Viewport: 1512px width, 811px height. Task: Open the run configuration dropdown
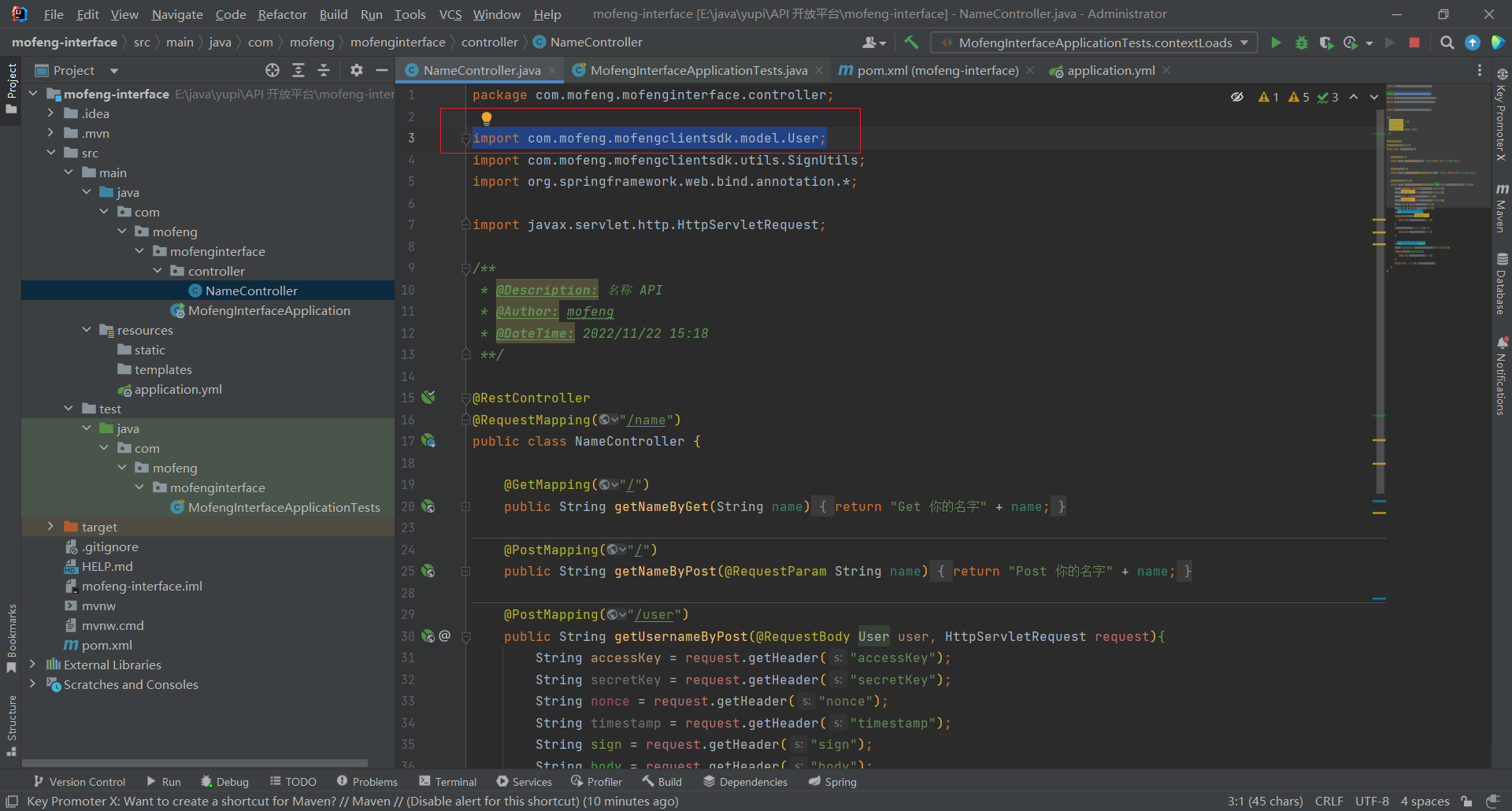(1095, 43)
